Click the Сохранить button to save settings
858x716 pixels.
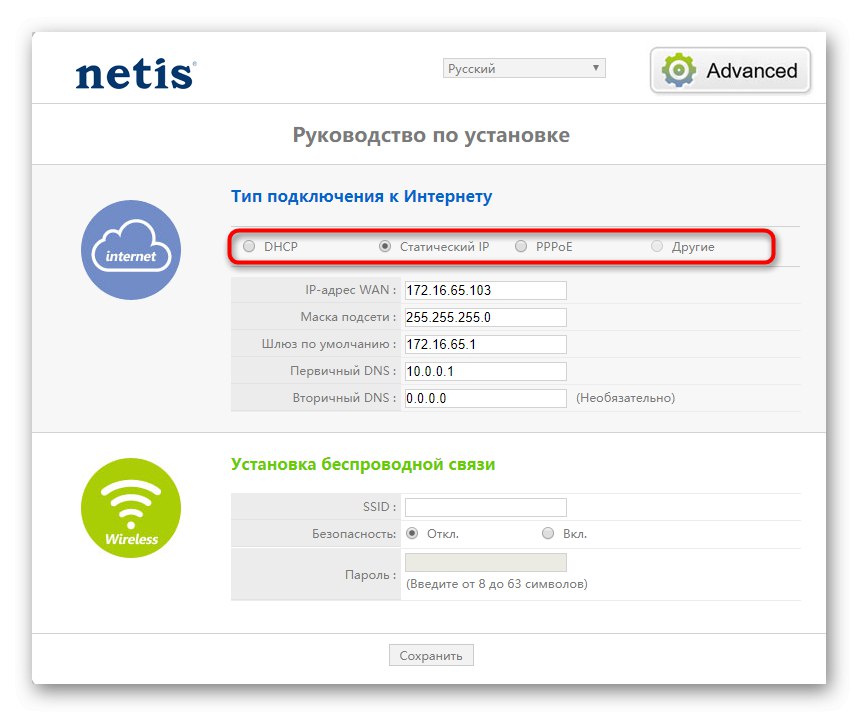tap(431, 655)
